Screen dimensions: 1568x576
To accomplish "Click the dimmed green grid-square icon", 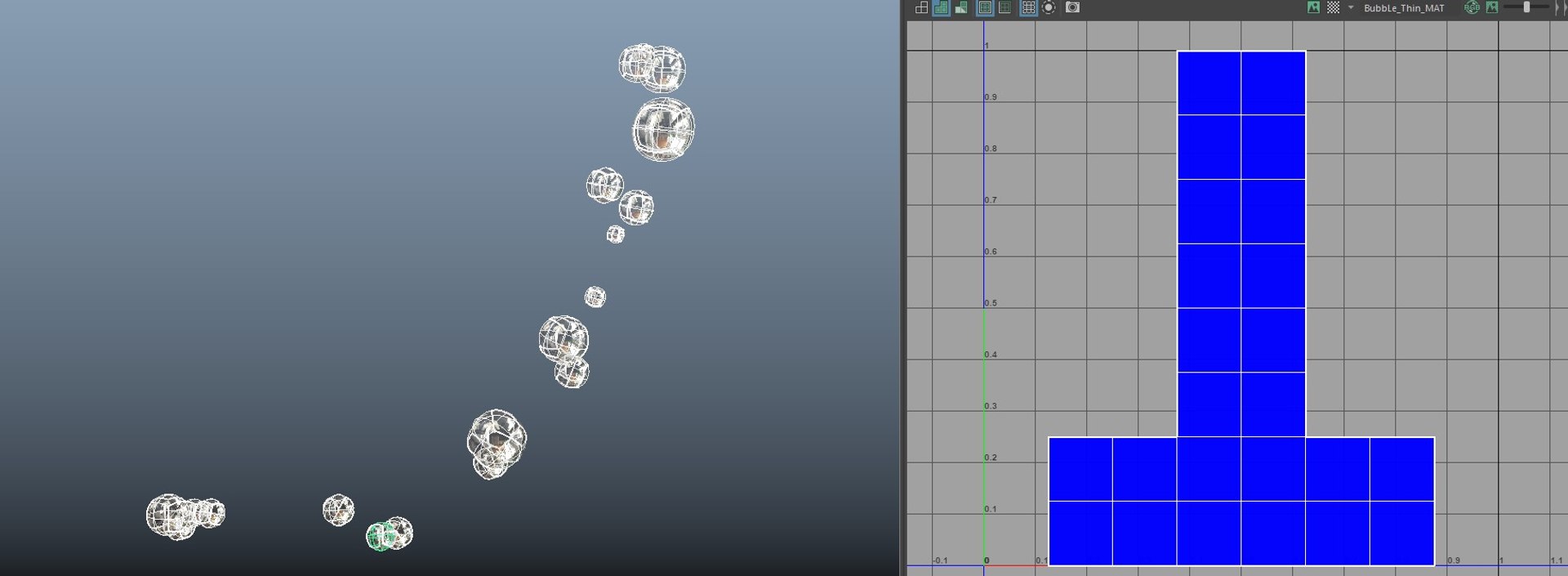I will [x=1004, y=7].
